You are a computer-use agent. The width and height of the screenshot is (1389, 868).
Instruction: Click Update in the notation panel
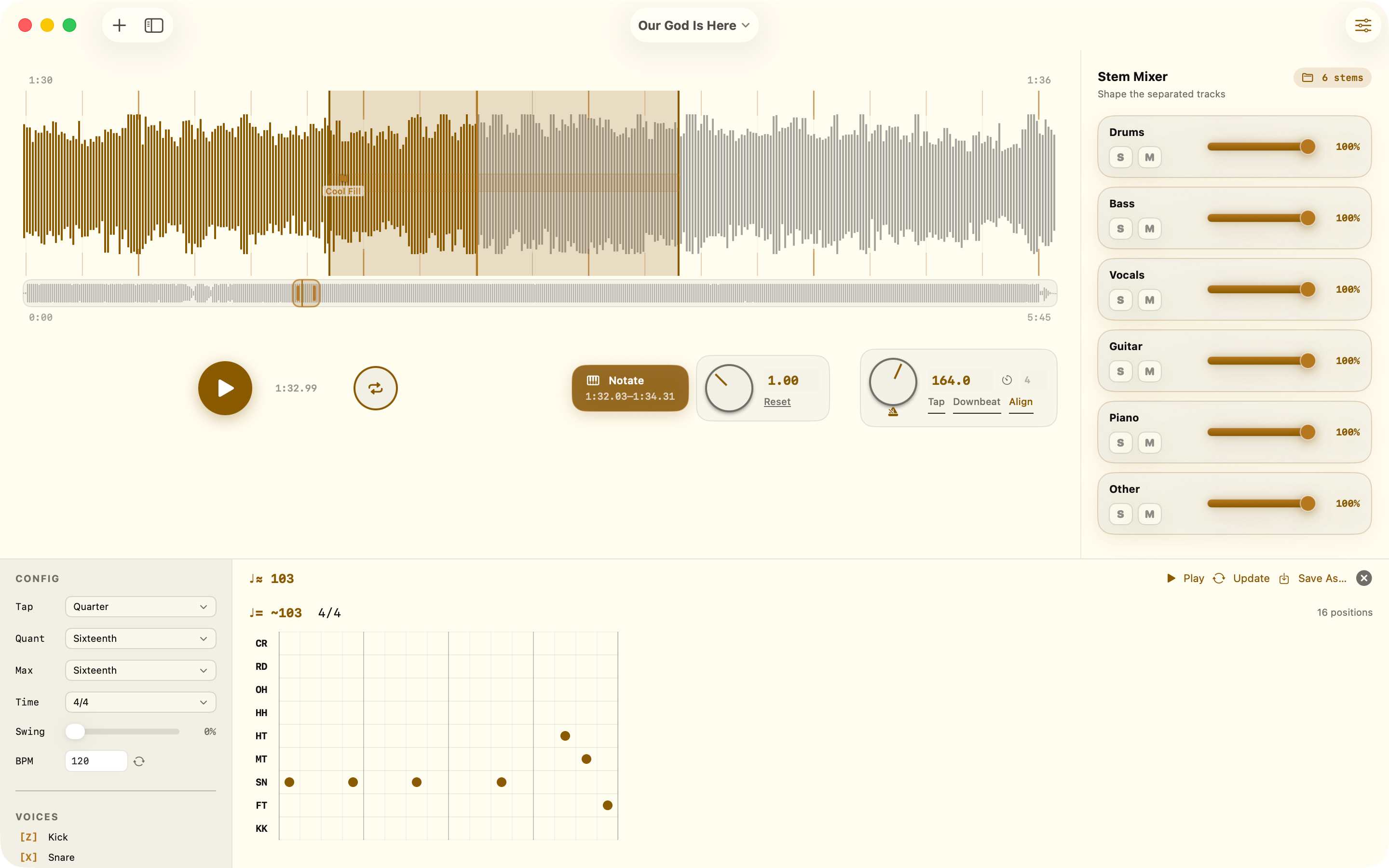pyautogui.click(x=1241, y=578)
